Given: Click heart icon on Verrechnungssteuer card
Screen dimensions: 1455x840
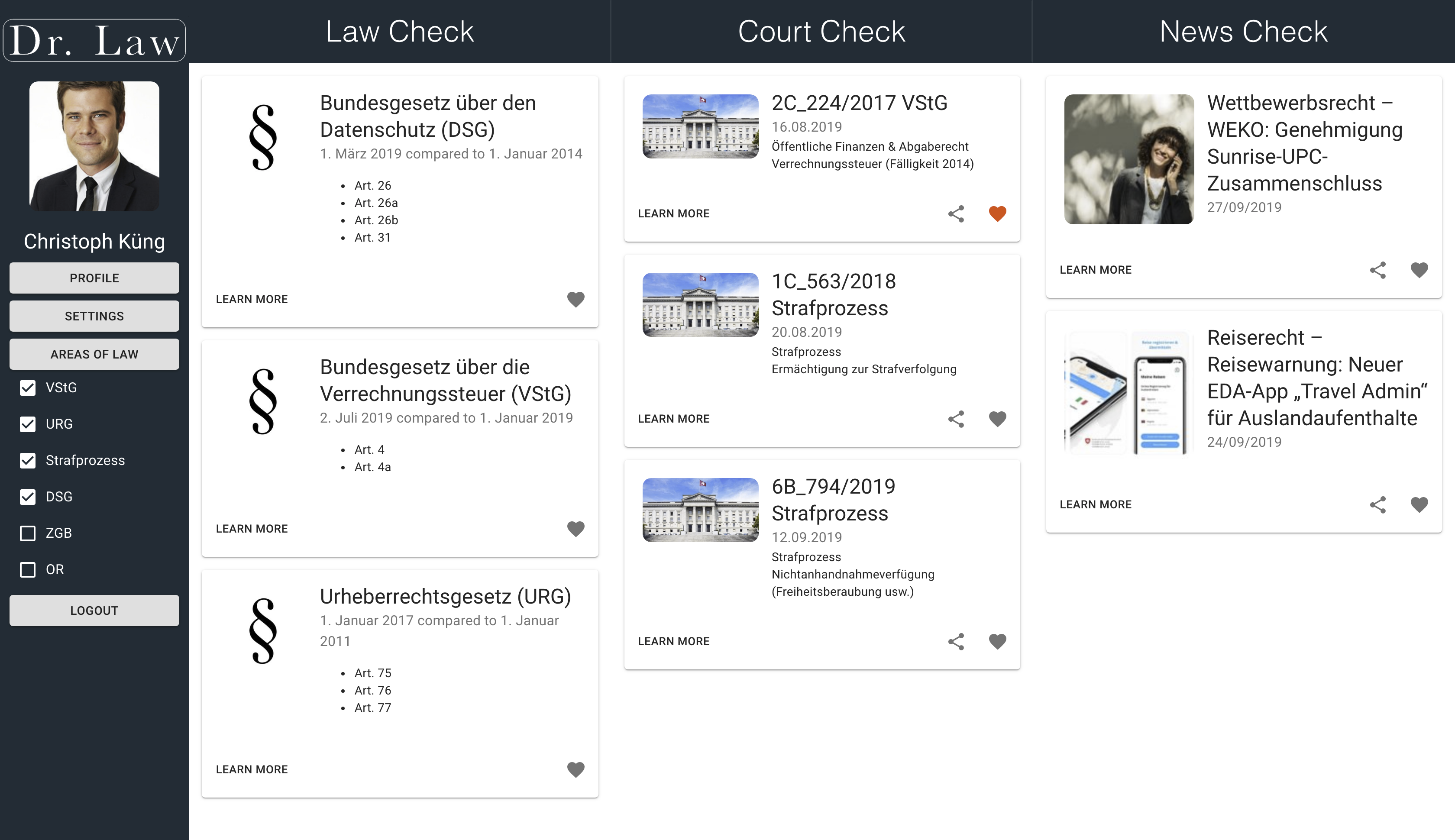Looking at the screenshot, I should [x=575, y=528].
